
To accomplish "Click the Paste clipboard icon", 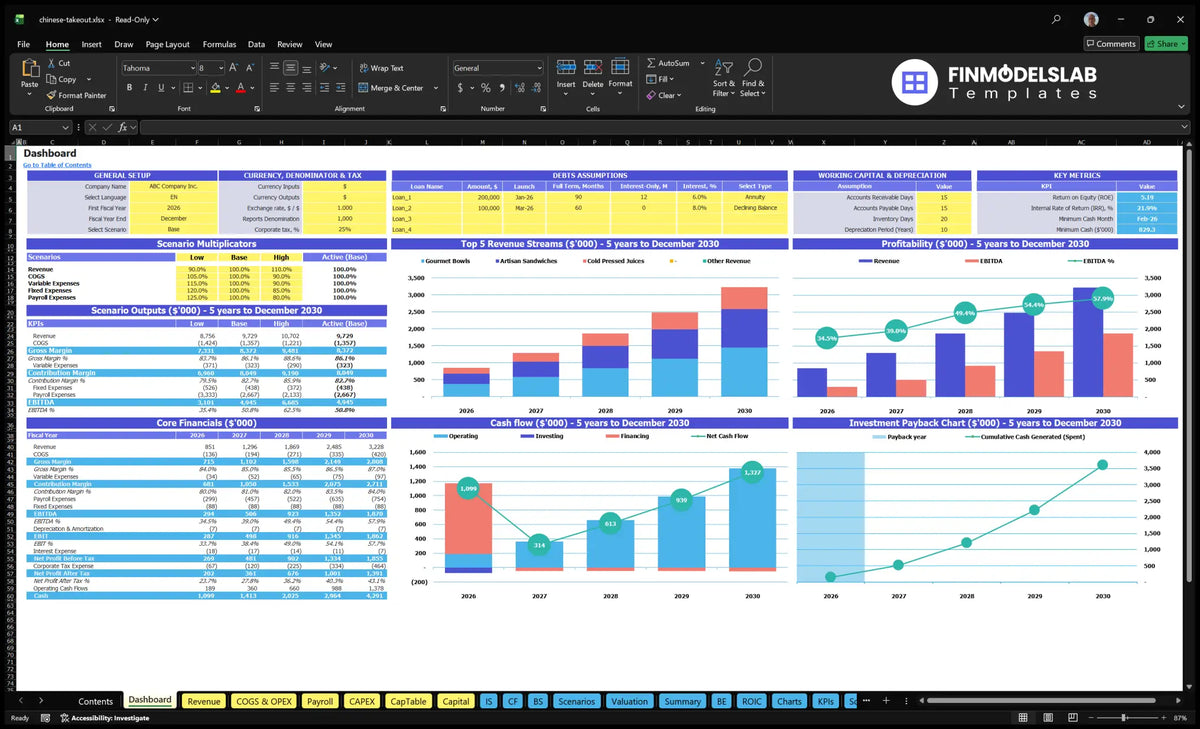I will (29, 70).
